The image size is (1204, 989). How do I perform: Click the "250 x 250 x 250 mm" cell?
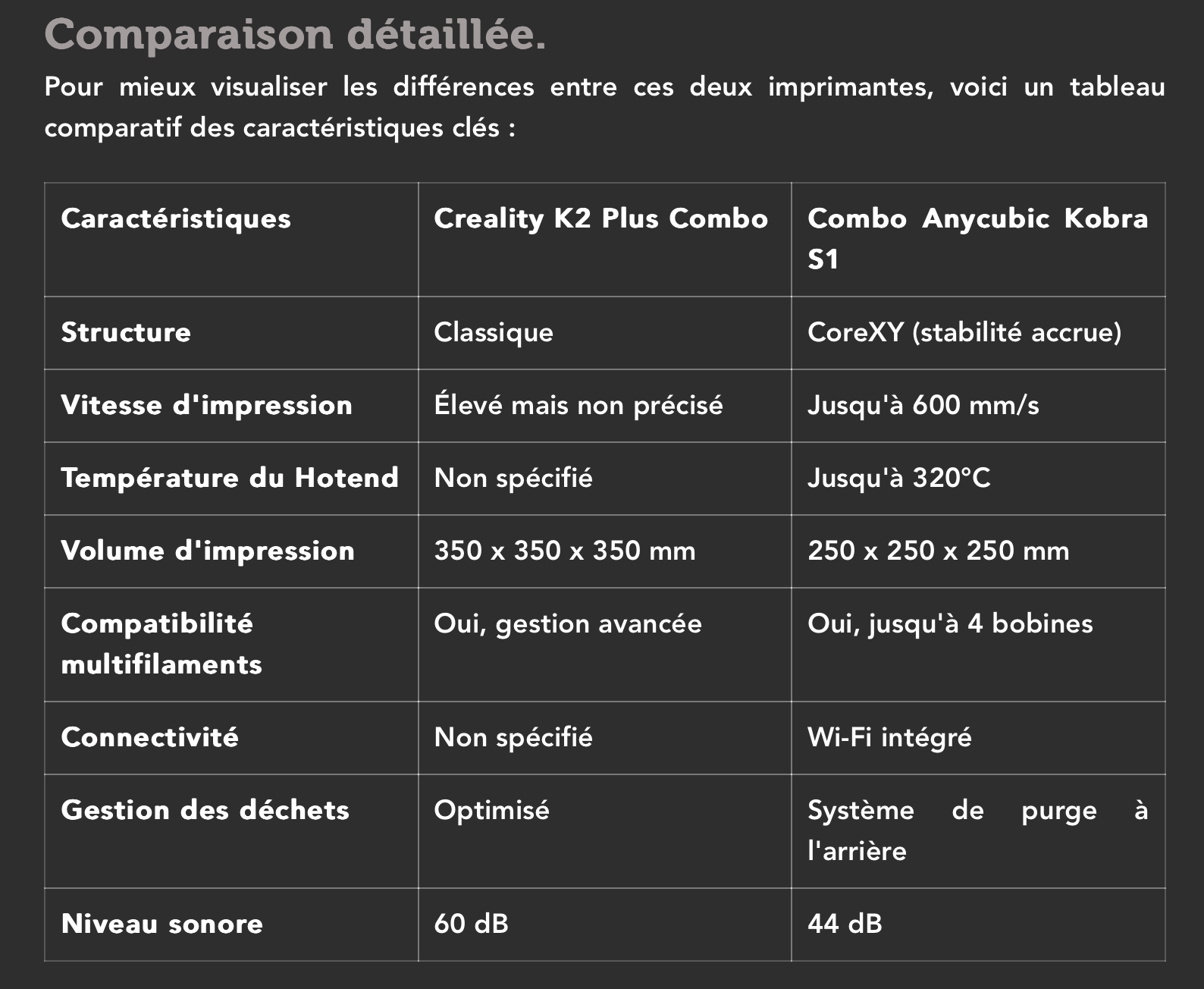[938, 551]
